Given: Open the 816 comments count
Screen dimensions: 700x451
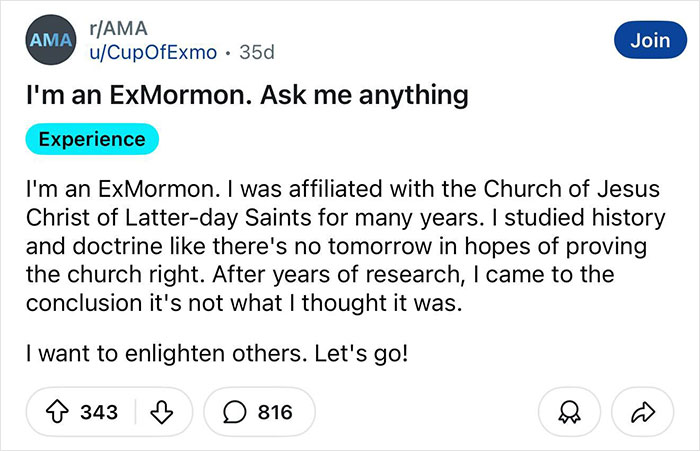Looking at the screenshot, I should pos(275,412).
